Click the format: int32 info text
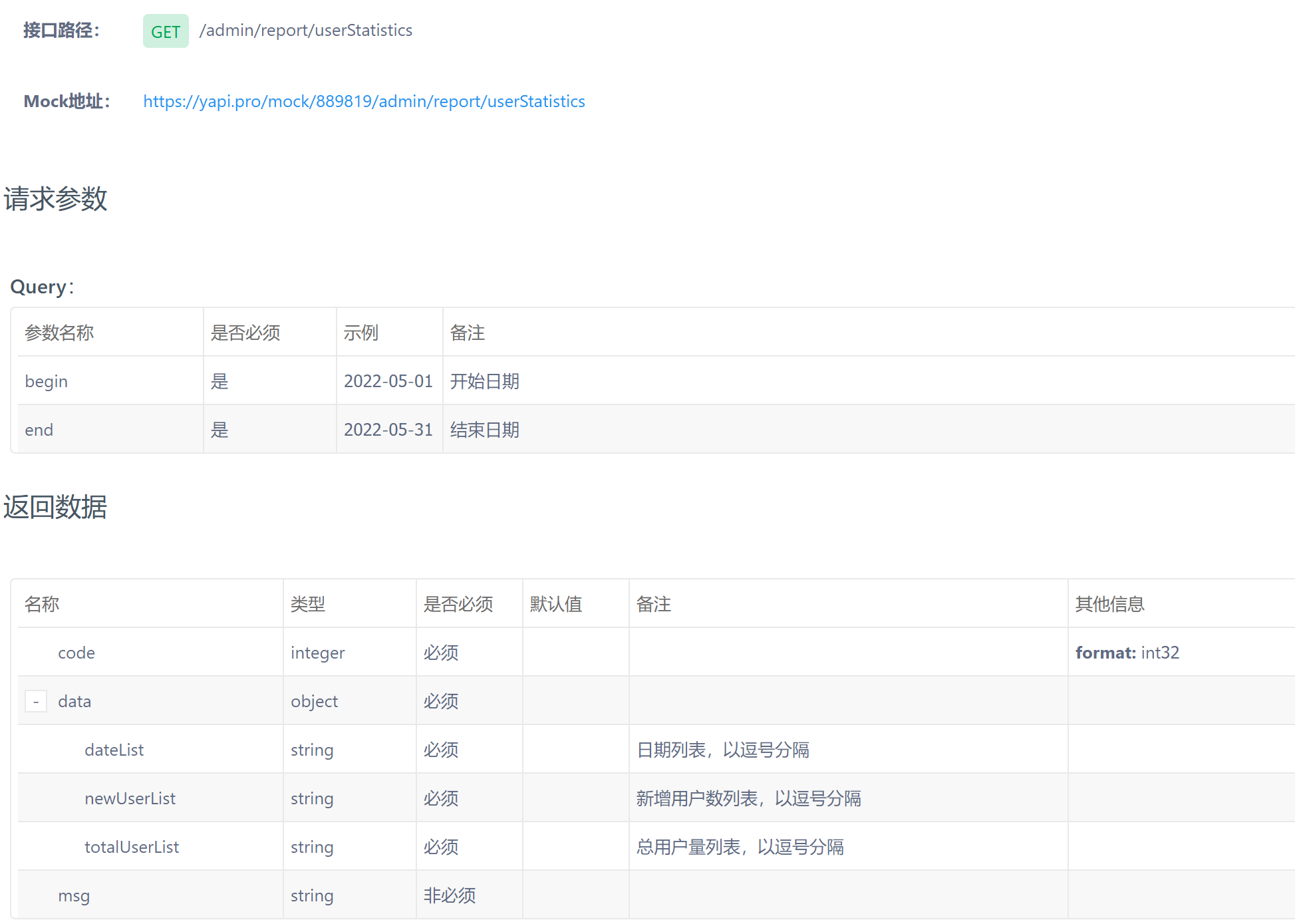Screen dimensions: 1295x924 (1127, 653)
